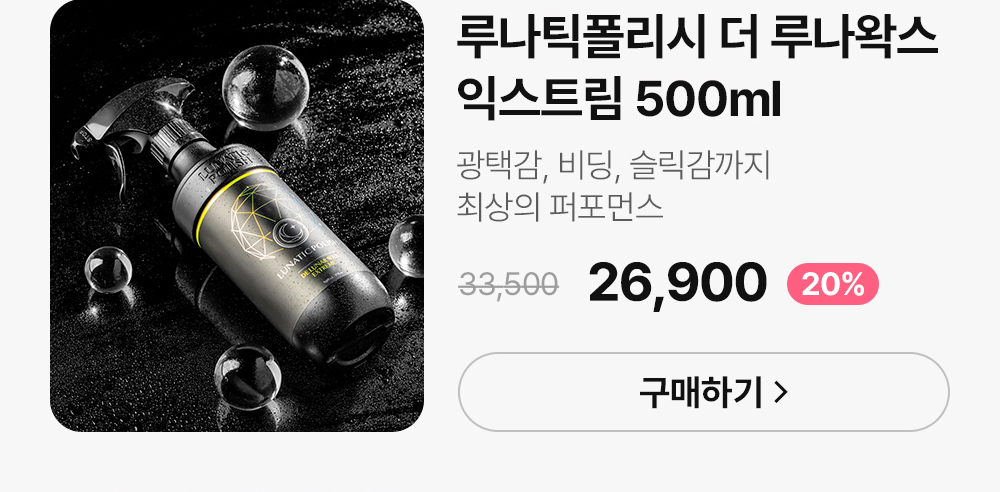Click the chevron arrow beside 구매하기
1000x492 pixels.
(x=781, y=393)
